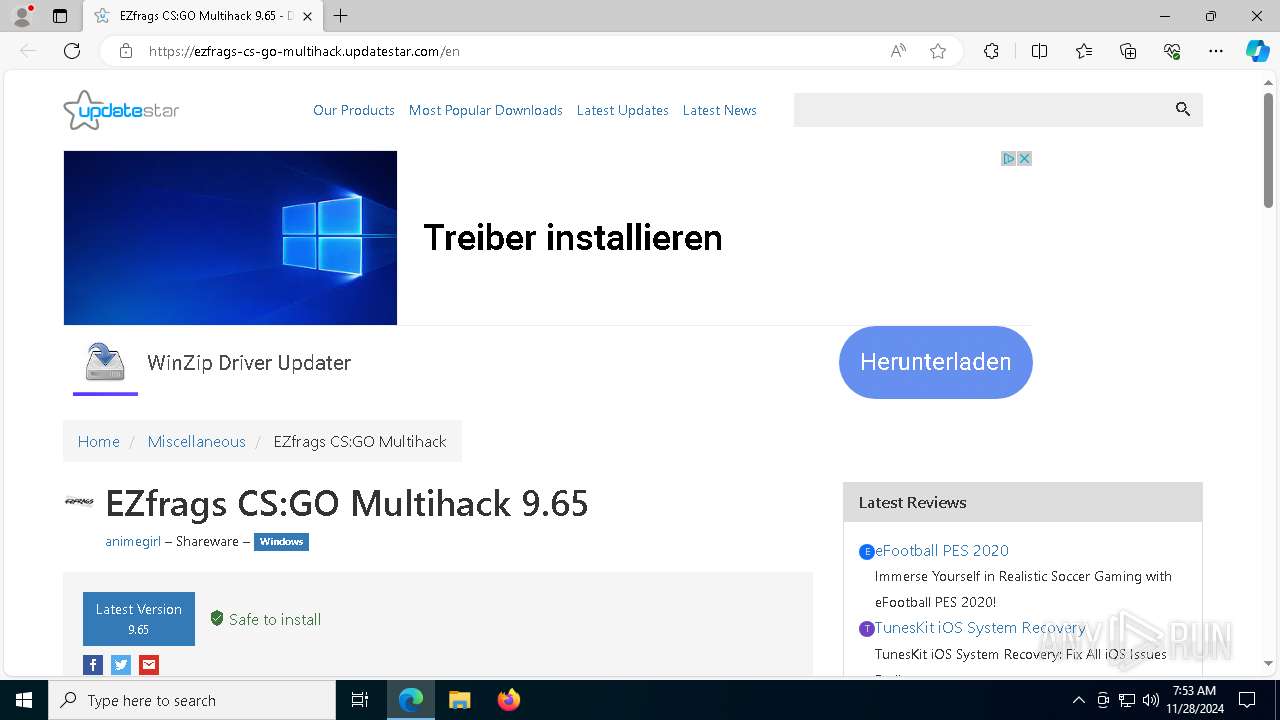This screenshot has width=1280, height=720.
Task: Launch Firefox from taskbar
Action: (509, 700)
